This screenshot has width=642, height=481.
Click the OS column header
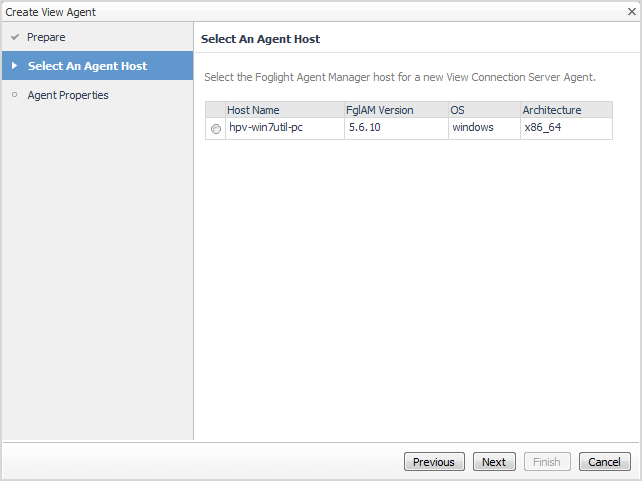tap(458, 110)
